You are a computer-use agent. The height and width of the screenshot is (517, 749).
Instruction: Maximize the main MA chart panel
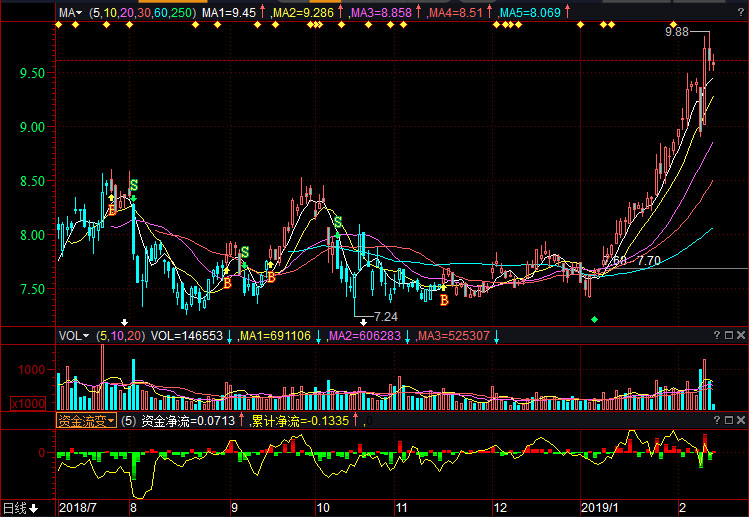tap(729, 13)
